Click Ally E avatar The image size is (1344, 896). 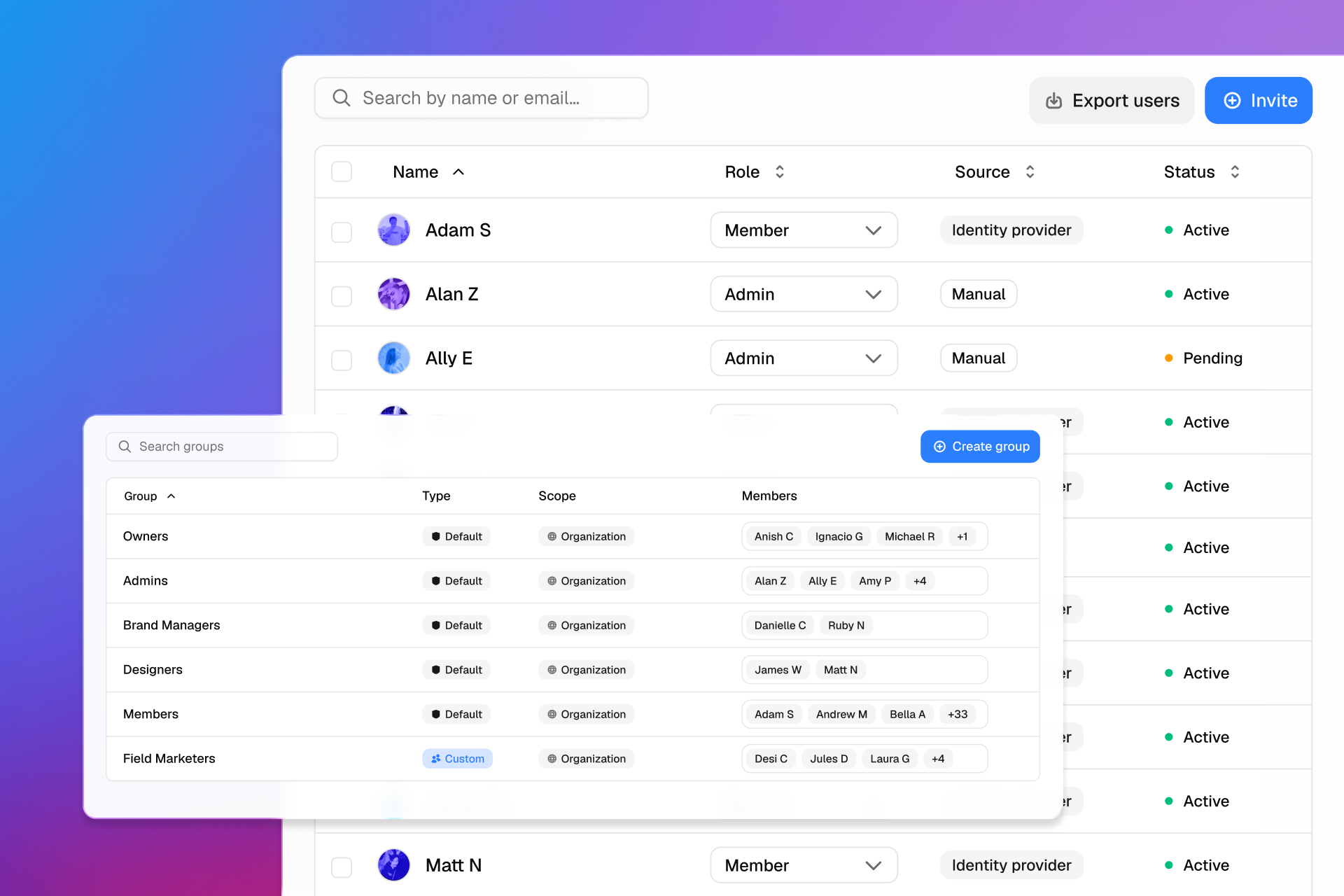click(x=394, y=358)
